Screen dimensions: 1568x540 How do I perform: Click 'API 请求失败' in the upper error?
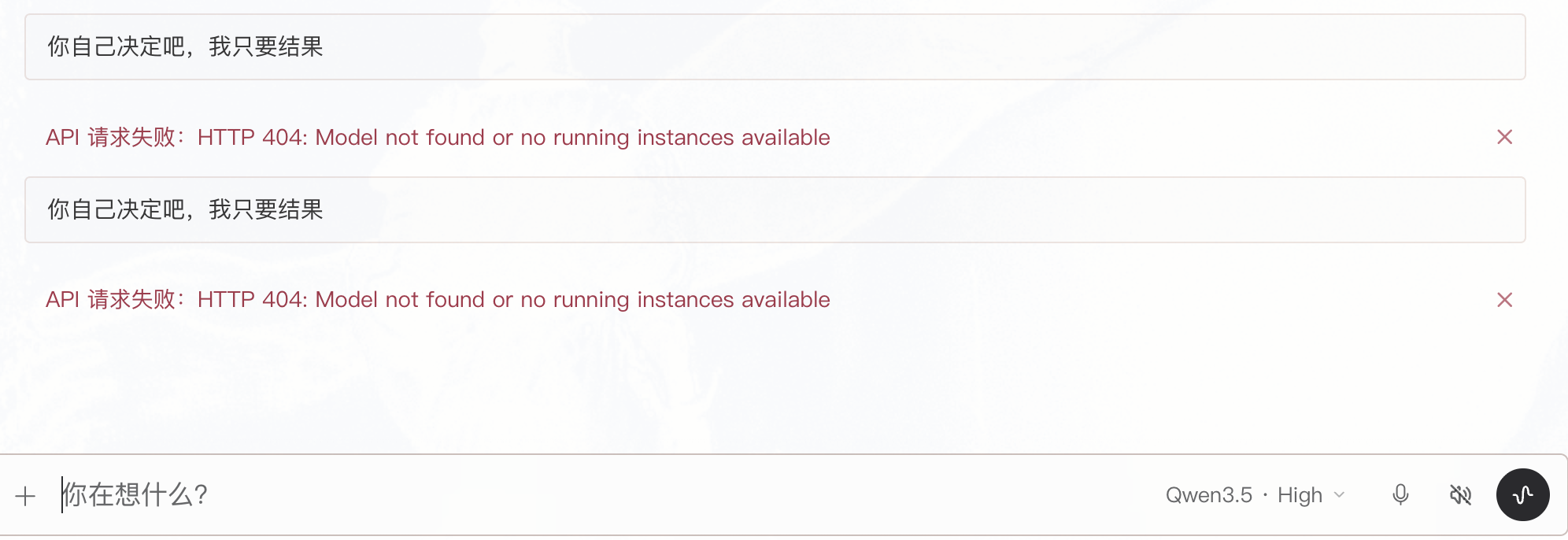pos(111,138)
